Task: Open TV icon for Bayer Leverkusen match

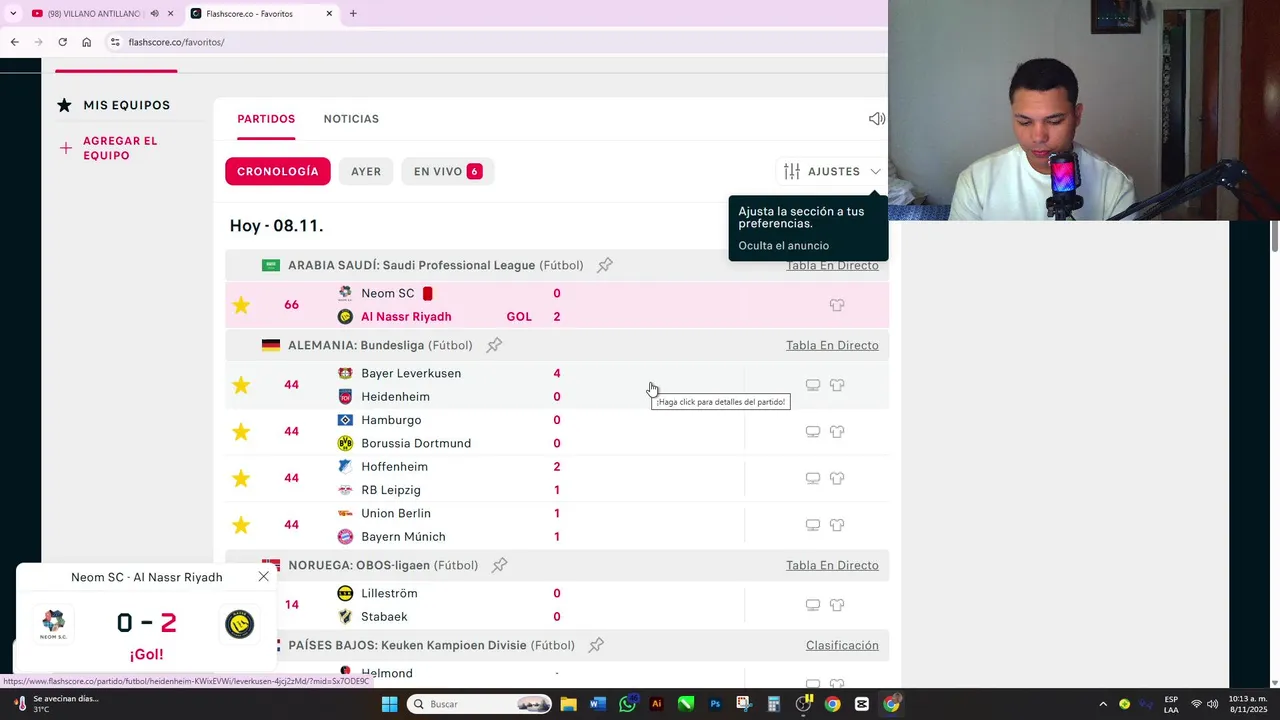Action: (x=813, y=385)
